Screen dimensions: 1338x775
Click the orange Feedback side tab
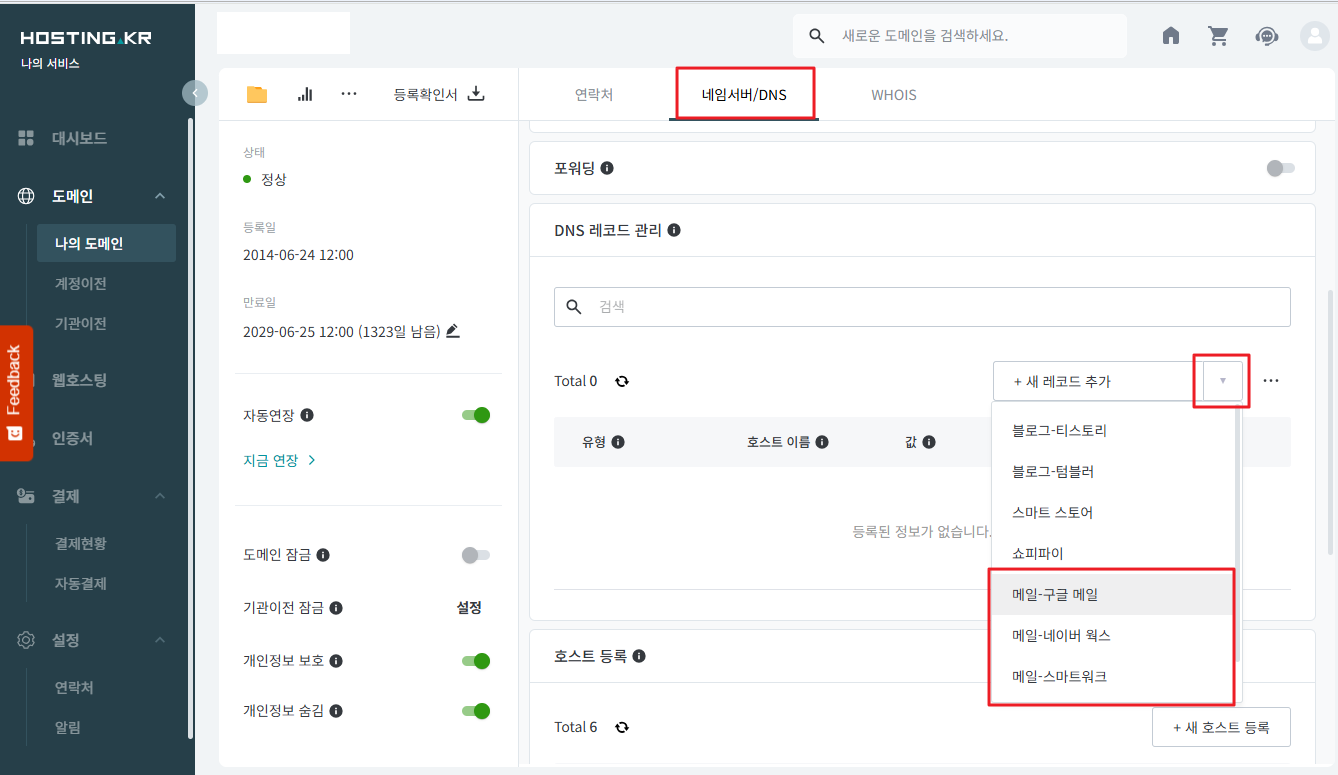pos(16,392)
